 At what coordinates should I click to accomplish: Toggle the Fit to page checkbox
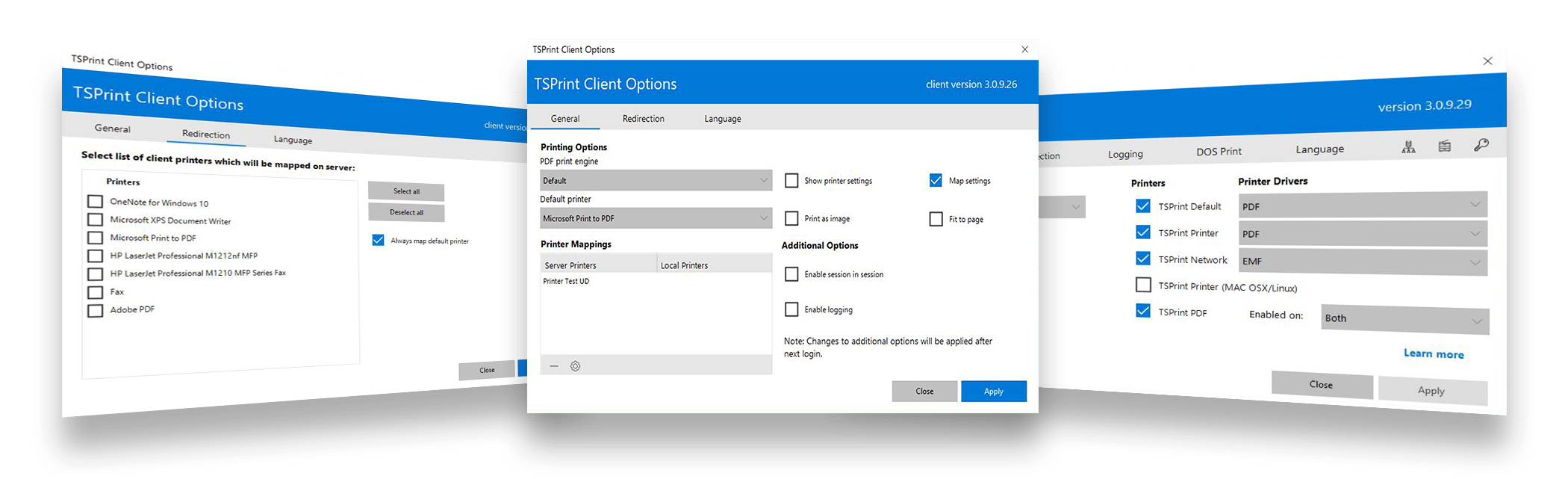coord(936,219)
